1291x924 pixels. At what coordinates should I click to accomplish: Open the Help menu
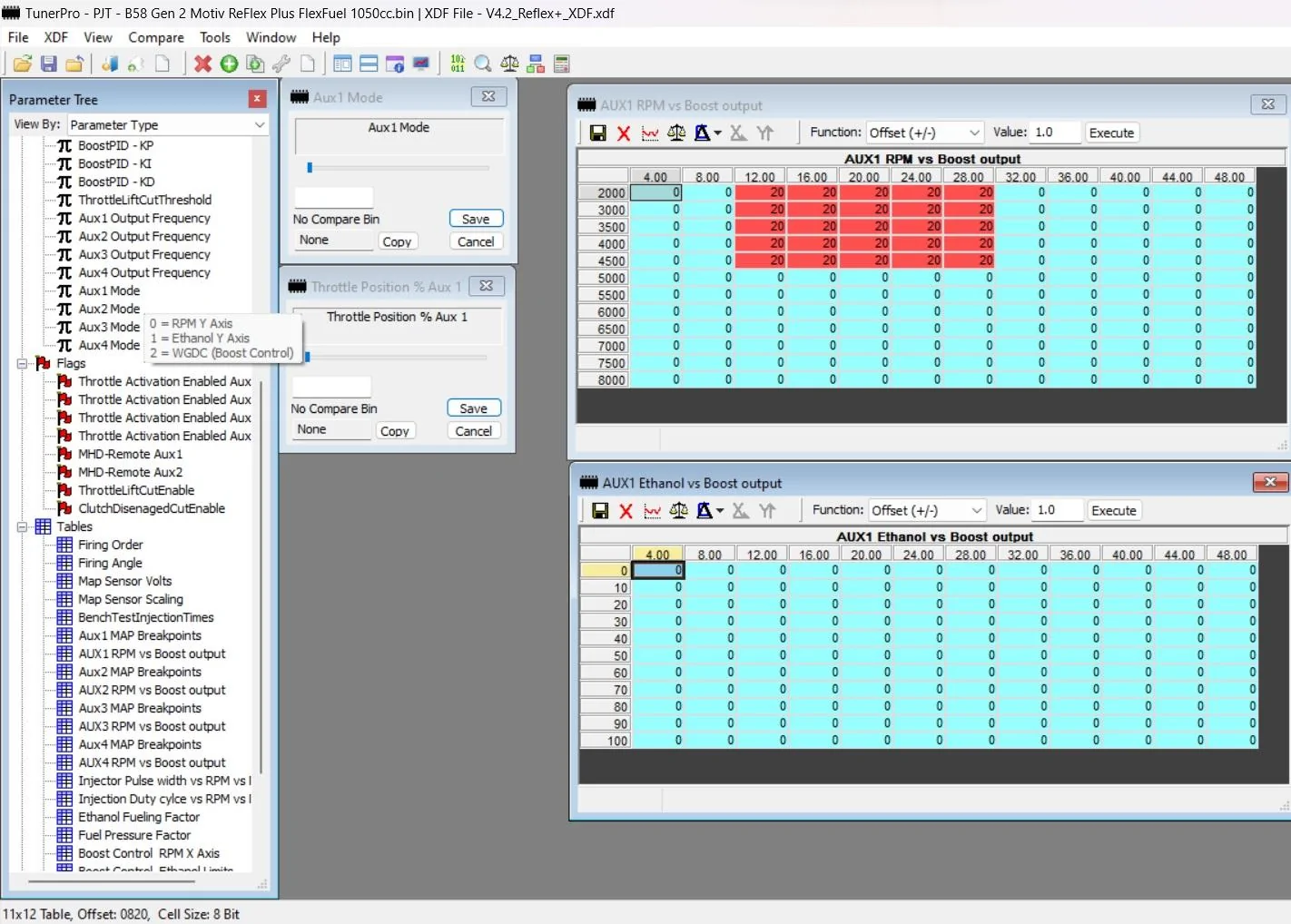click(326, 37)
